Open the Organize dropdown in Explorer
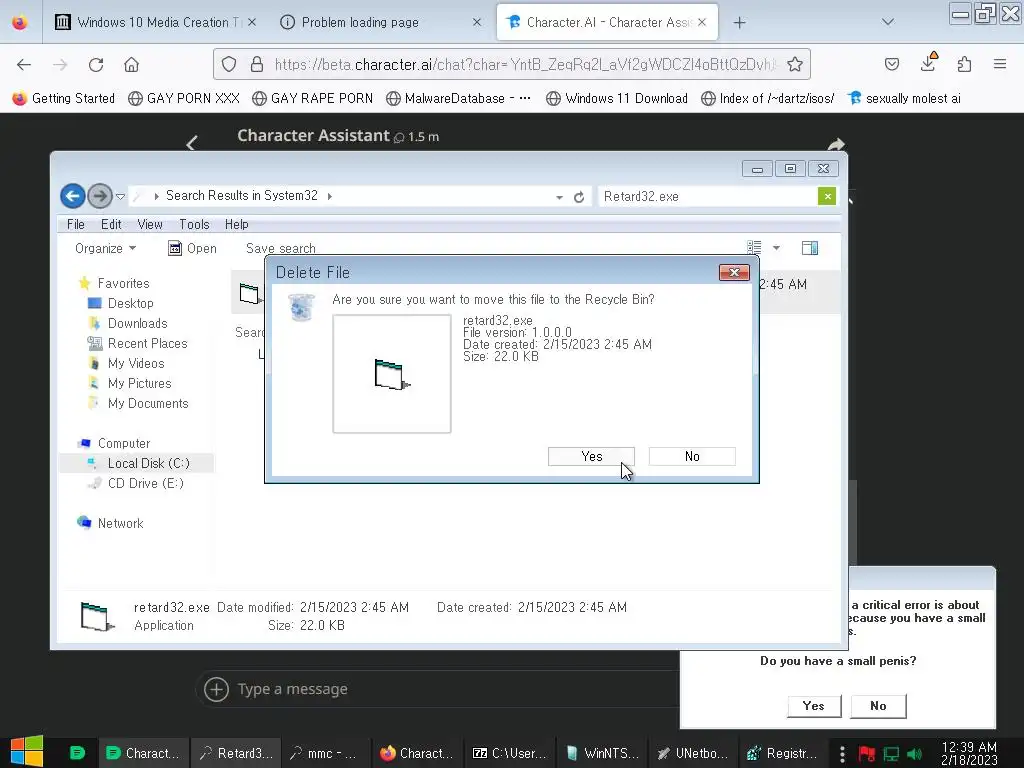The width and height of the screenshot is (1024, 768). point(105,248)
